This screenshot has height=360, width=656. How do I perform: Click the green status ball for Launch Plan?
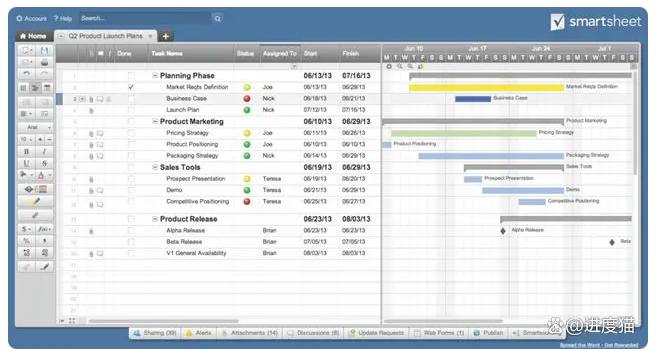[247, 110]
